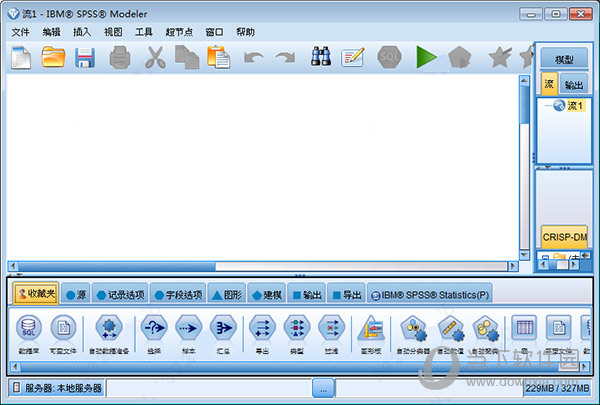Screen dimensions: 600x405
Task: Pick the 自动分类器 (Auto Classifier) node
Action: point(414,328)
